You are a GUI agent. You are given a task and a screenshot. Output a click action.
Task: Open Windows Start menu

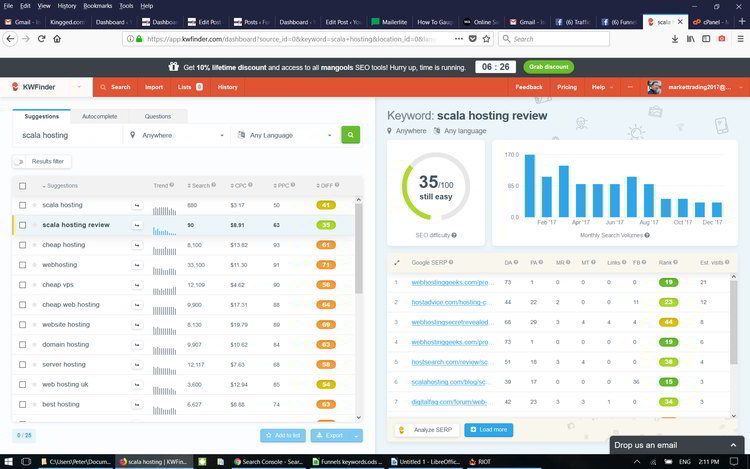pyautogui.click(x=8, y=461)
